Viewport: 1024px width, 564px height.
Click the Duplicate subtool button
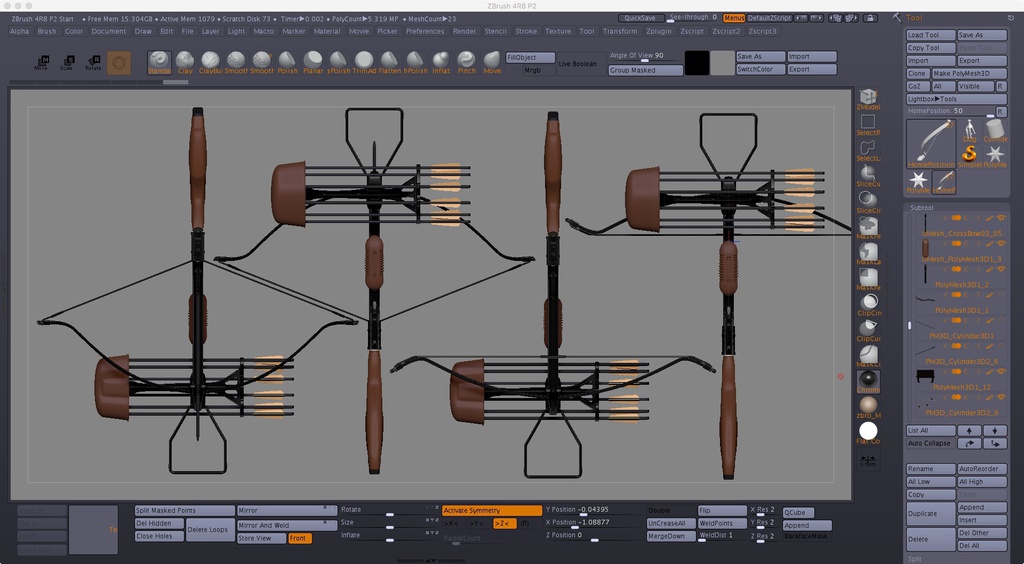click(931, 513)
